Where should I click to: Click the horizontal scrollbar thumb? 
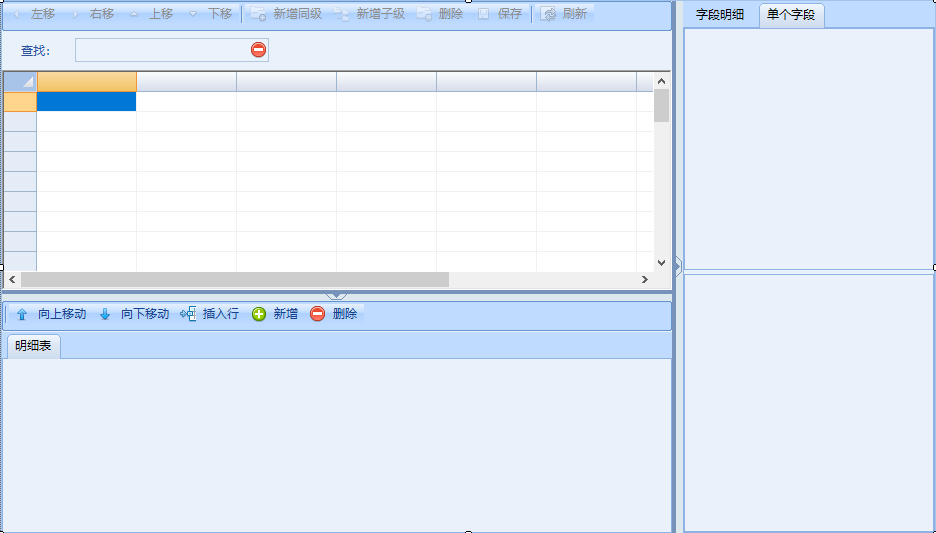click(x=235, y=279)
